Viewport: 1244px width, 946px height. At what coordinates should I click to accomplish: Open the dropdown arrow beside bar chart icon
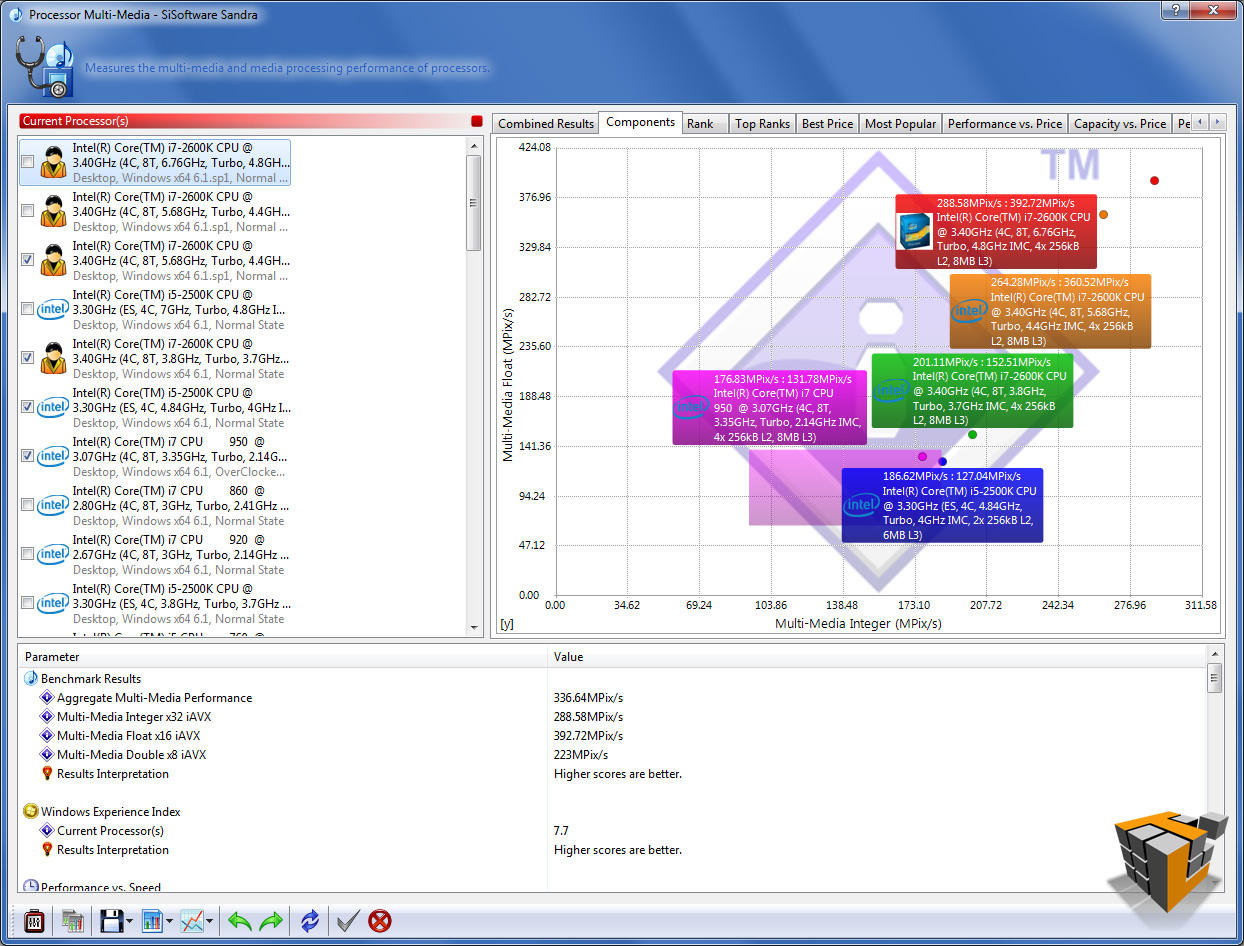tap(170, 921)
